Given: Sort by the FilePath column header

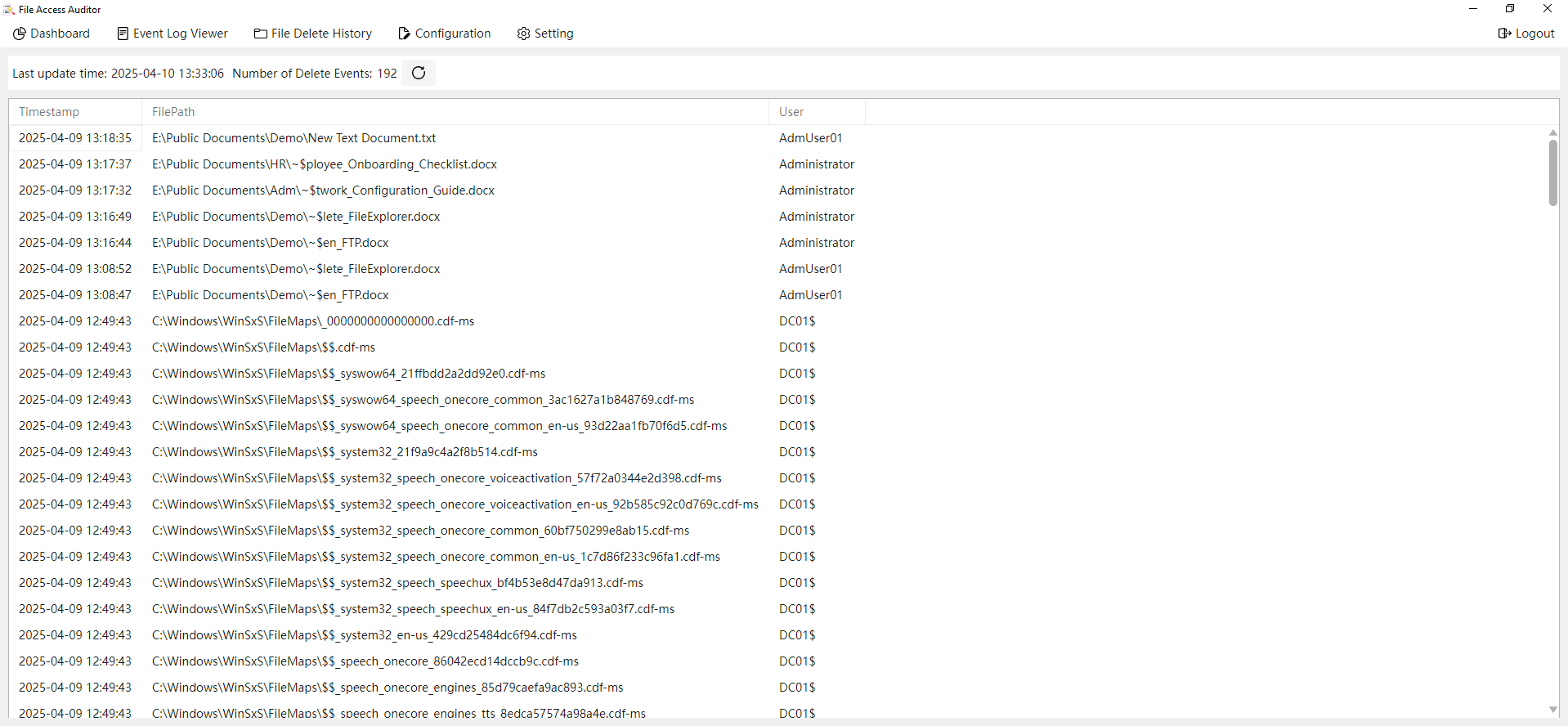Looking at the screenshot, I should click(173, 112).
